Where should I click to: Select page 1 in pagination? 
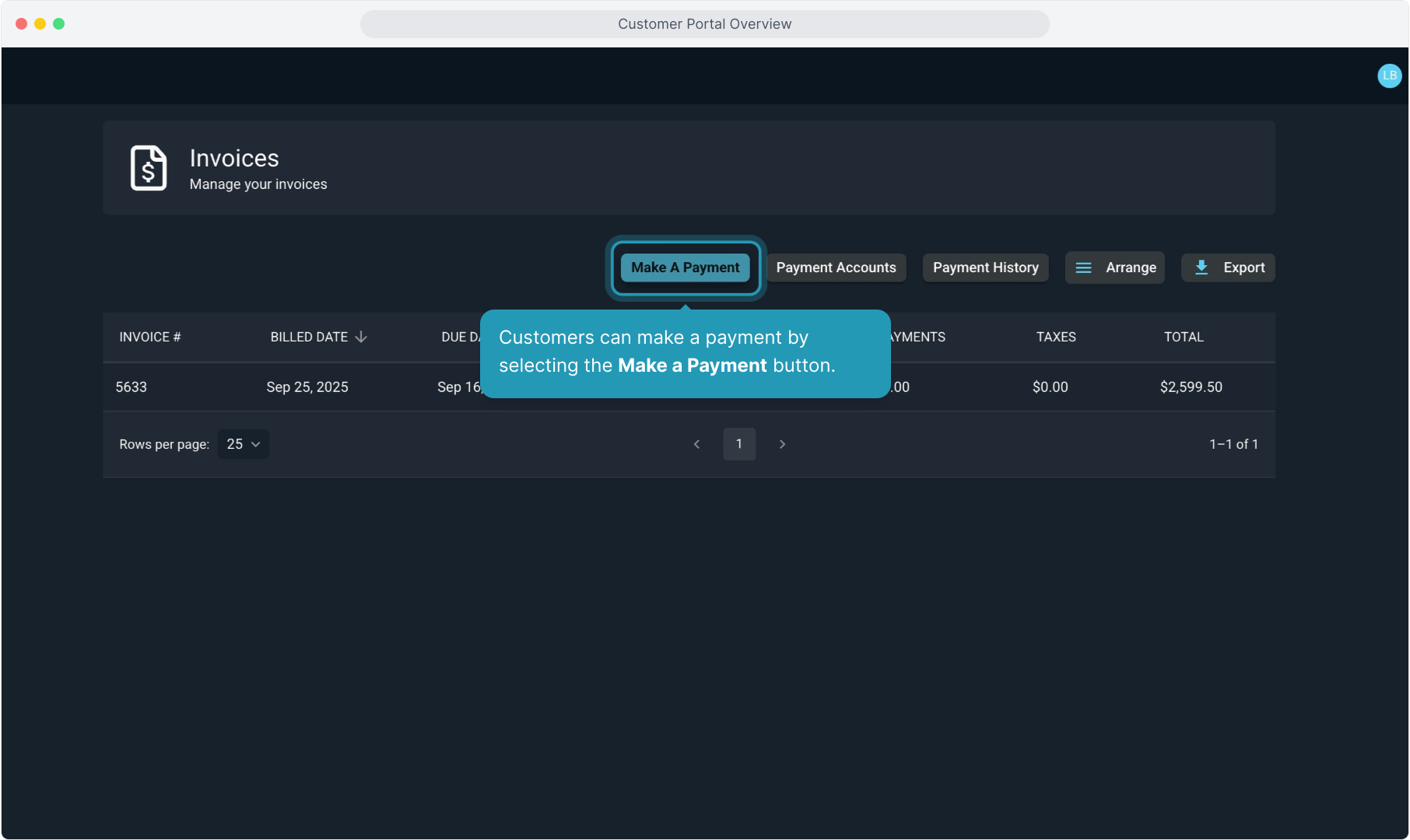coord(738,444)
